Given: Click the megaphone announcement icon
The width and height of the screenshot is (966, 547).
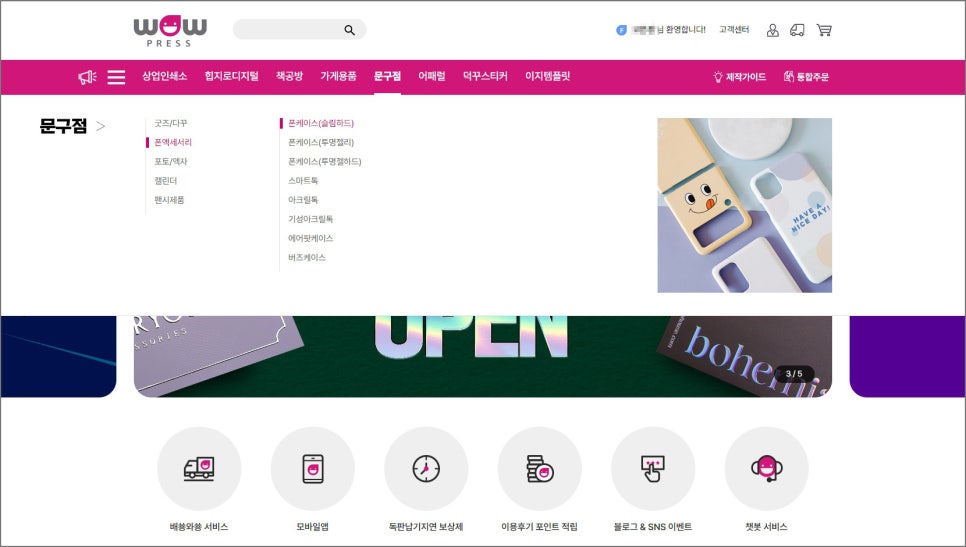Looking at the screenshot, I should pos(87,77).
